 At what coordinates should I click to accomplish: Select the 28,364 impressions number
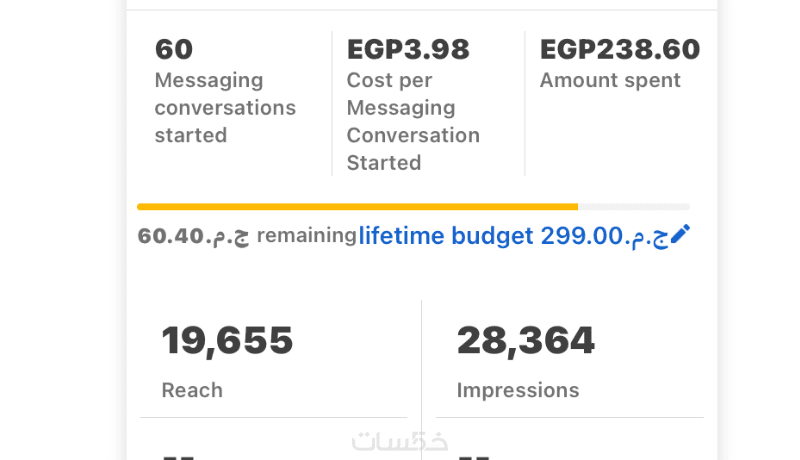[526, 341]
